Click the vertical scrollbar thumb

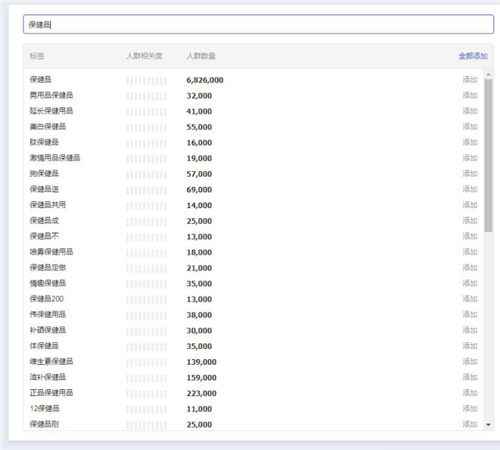[x=488, y=155]
